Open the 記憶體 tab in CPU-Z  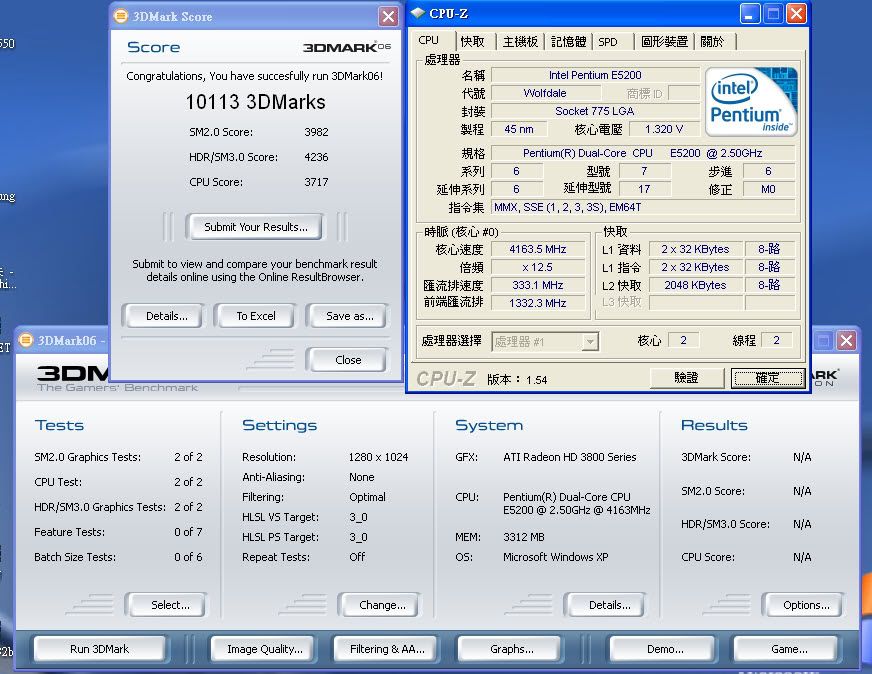click(568, 42)
